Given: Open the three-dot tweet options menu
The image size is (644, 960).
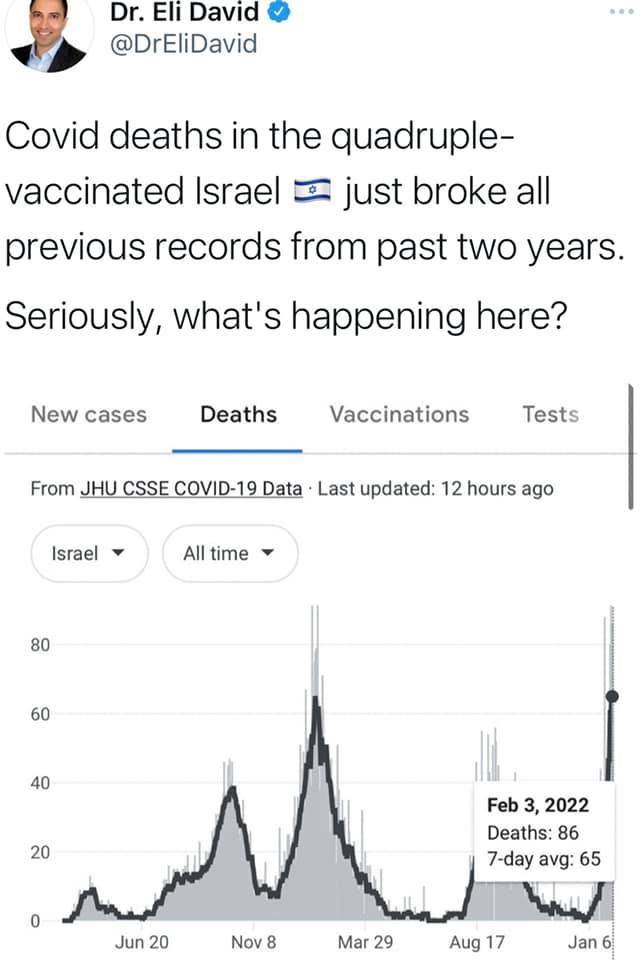Looking at the screenshot, I should pyautogui.click(x=622, y=12).
